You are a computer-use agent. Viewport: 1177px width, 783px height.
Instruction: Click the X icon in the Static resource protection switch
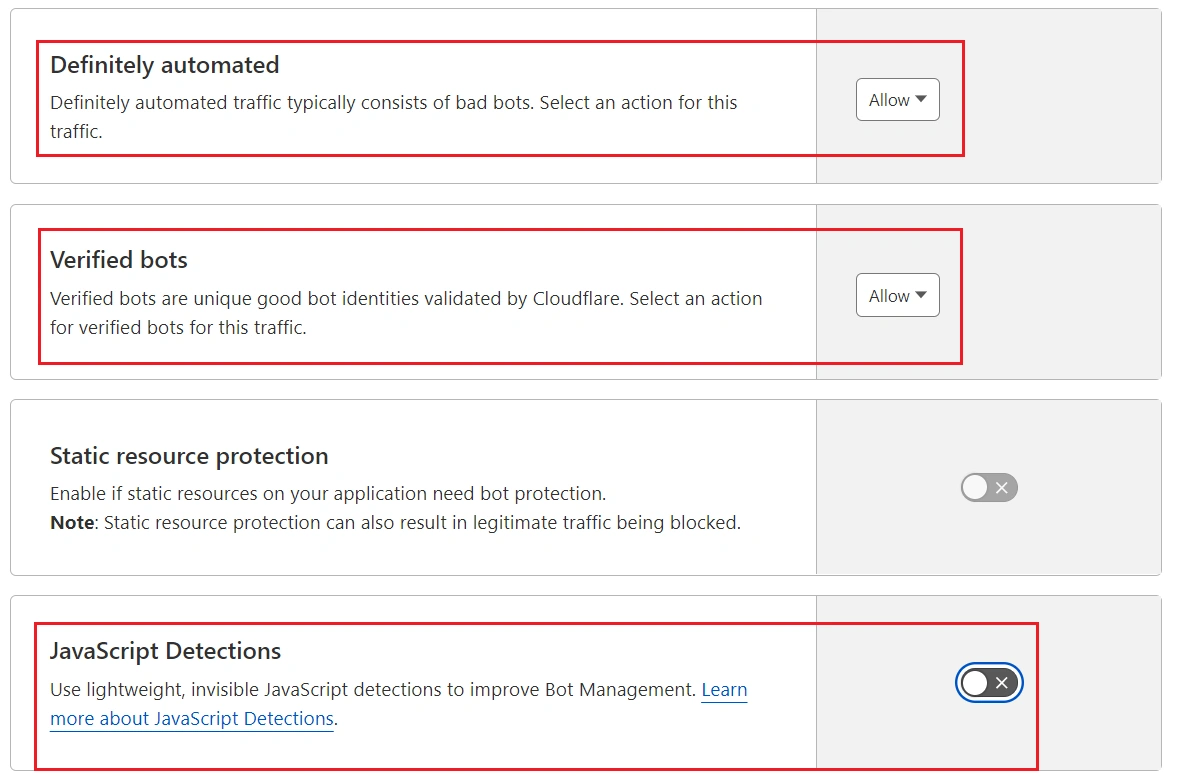pyautogui.click(x=1000, y=487)
